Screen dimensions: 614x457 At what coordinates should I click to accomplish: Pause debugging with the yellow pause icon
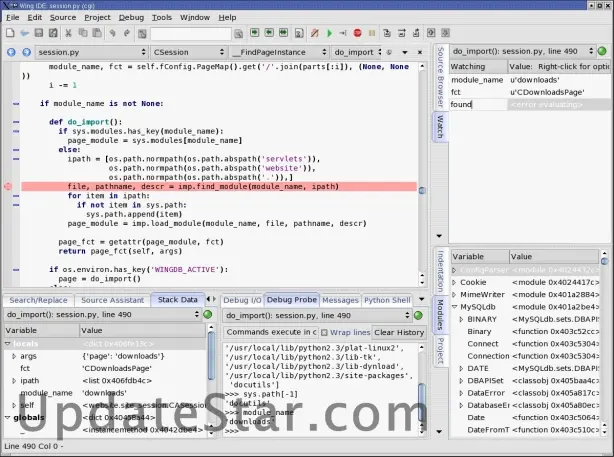coord(372,33)
